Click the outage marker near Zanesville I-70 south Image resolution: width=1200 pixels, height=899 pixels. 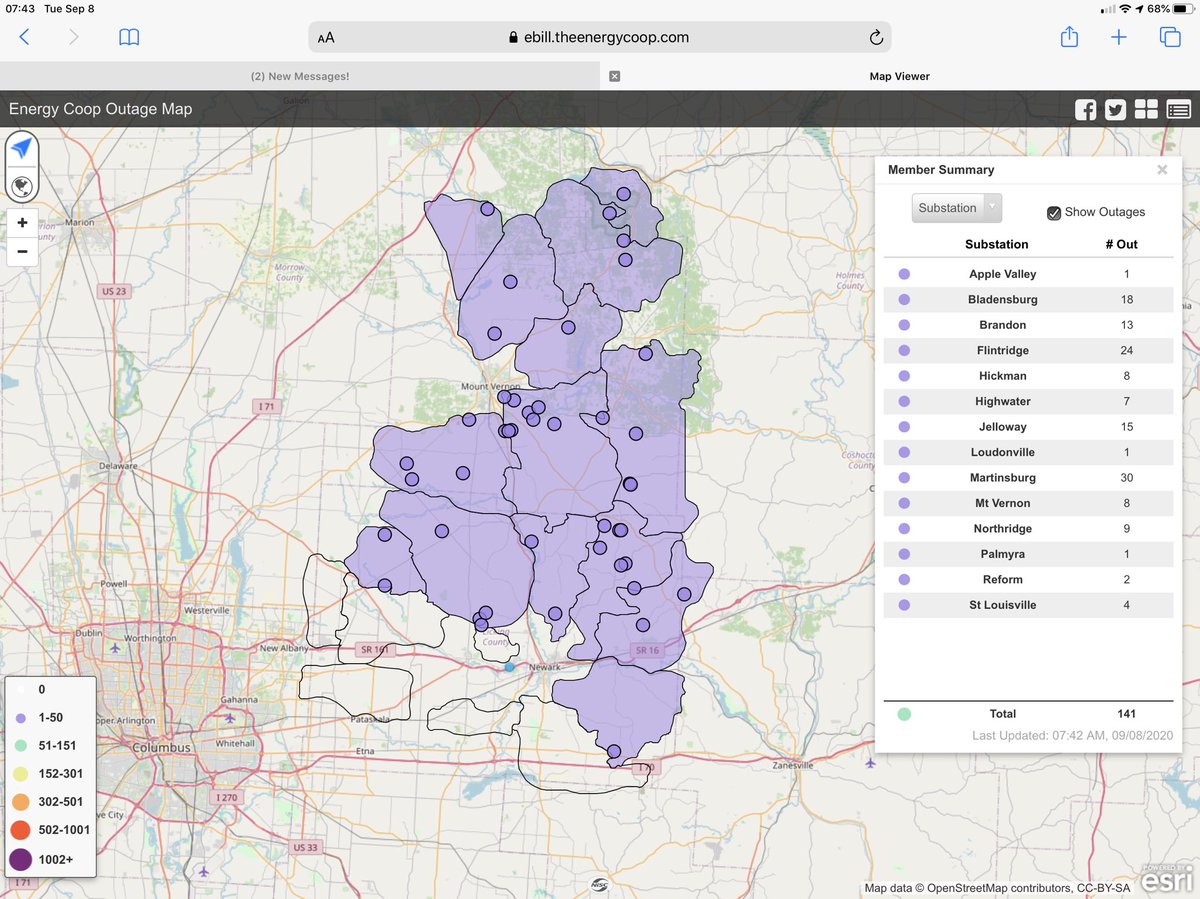pos(614,751)
